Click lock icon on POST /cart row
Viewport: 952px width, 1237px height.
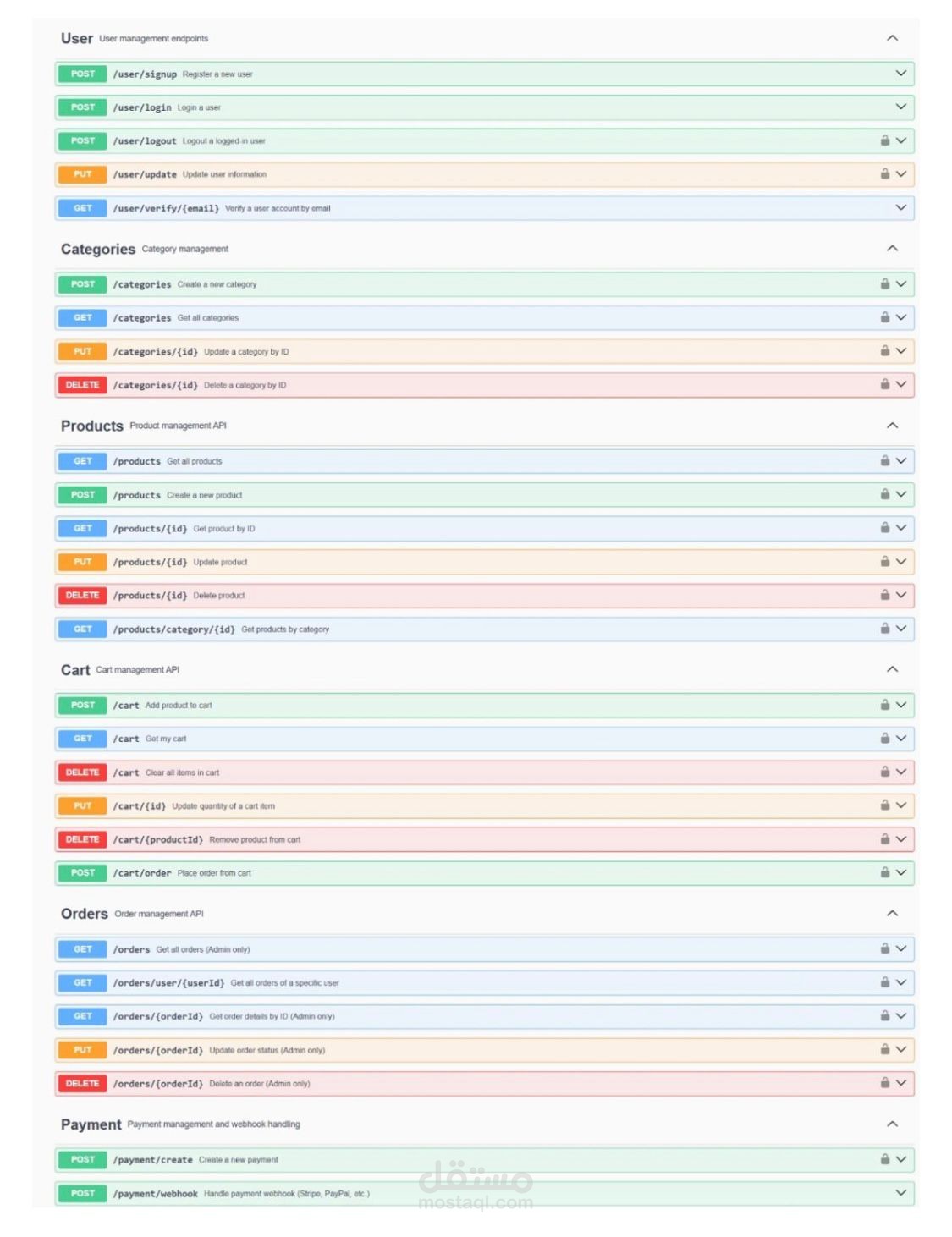(x=884, y=704)
